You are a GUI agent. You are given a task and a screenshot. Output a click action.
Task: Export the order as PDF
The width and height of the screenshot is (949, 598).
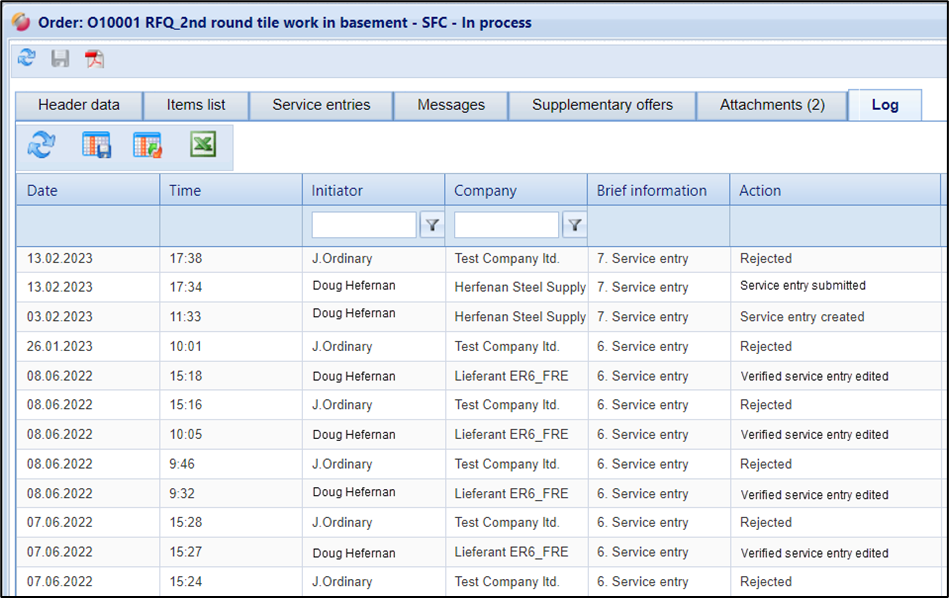point(94,59)
